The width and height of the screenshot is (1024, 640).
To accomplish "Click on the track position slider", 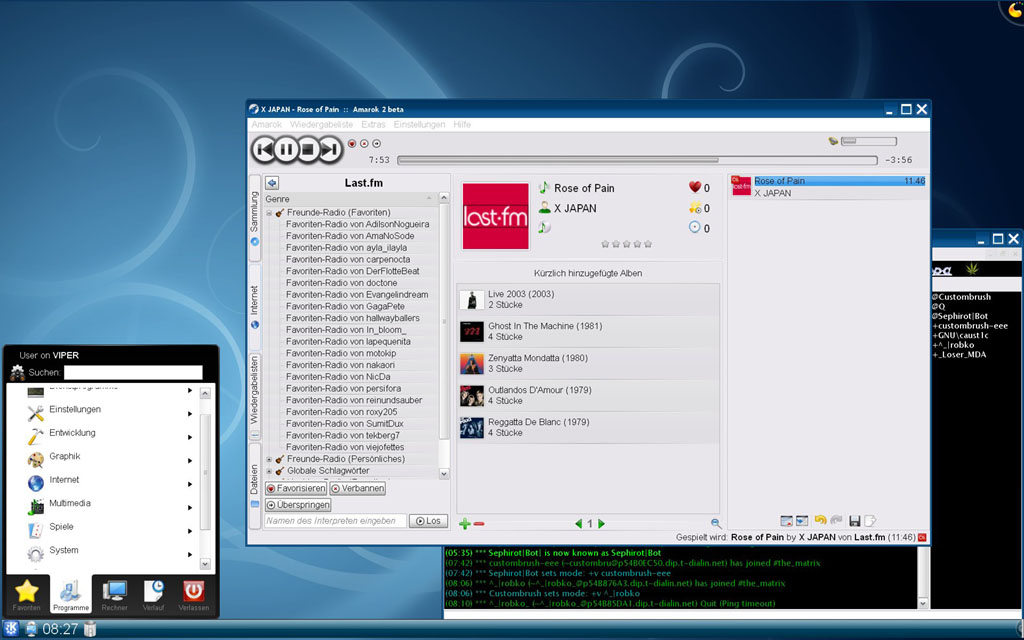I will click(x=636, y=160).
